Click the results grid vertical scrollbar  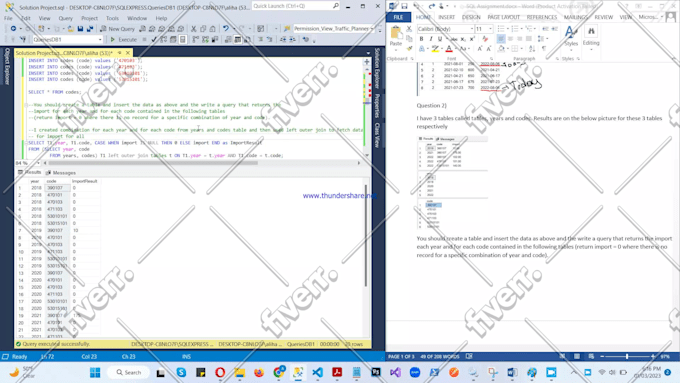[366, 235]
